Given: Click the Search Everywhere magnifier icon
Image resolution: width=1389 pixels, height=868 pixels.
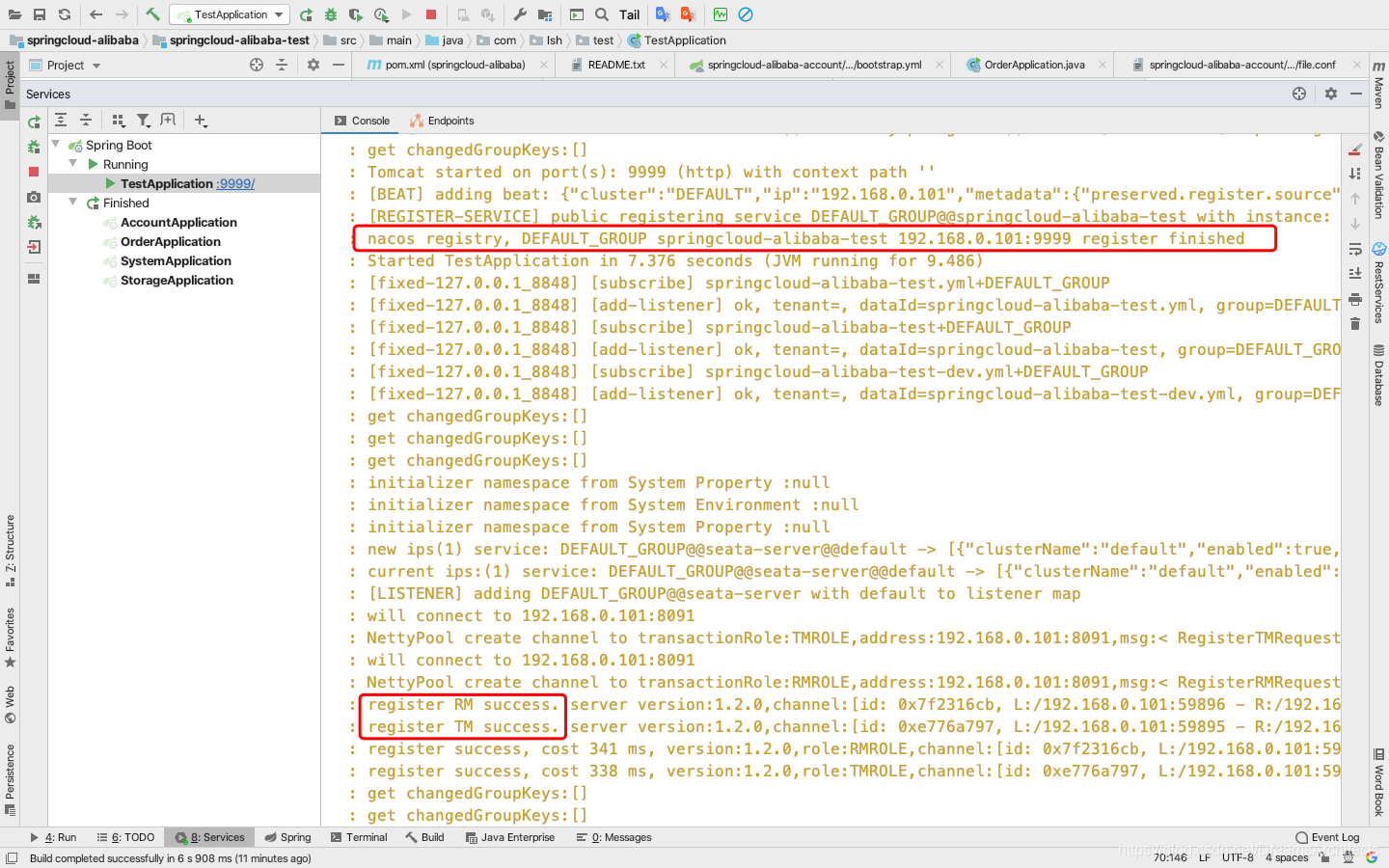Looking at the screenshot, I should (602, 14).
